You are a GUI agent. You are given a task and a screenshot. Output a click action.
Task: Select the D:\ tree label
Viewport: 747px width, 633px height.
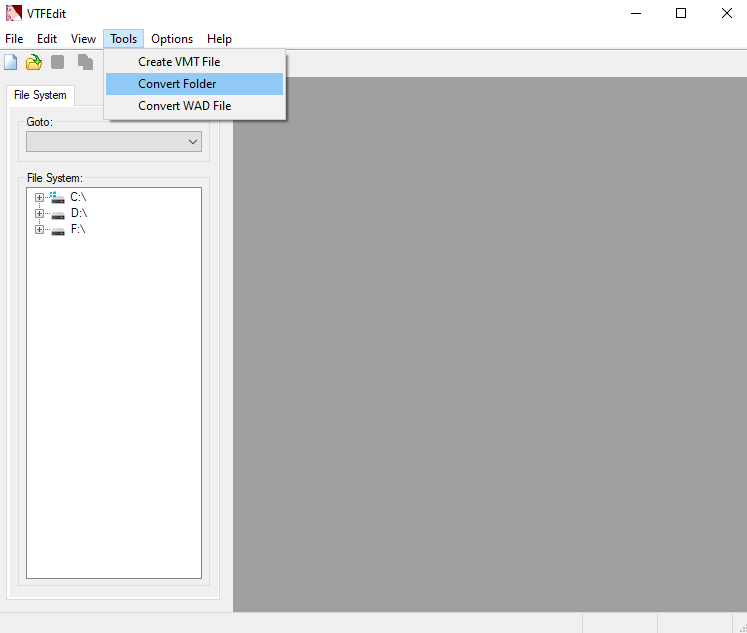coord(79,213)
